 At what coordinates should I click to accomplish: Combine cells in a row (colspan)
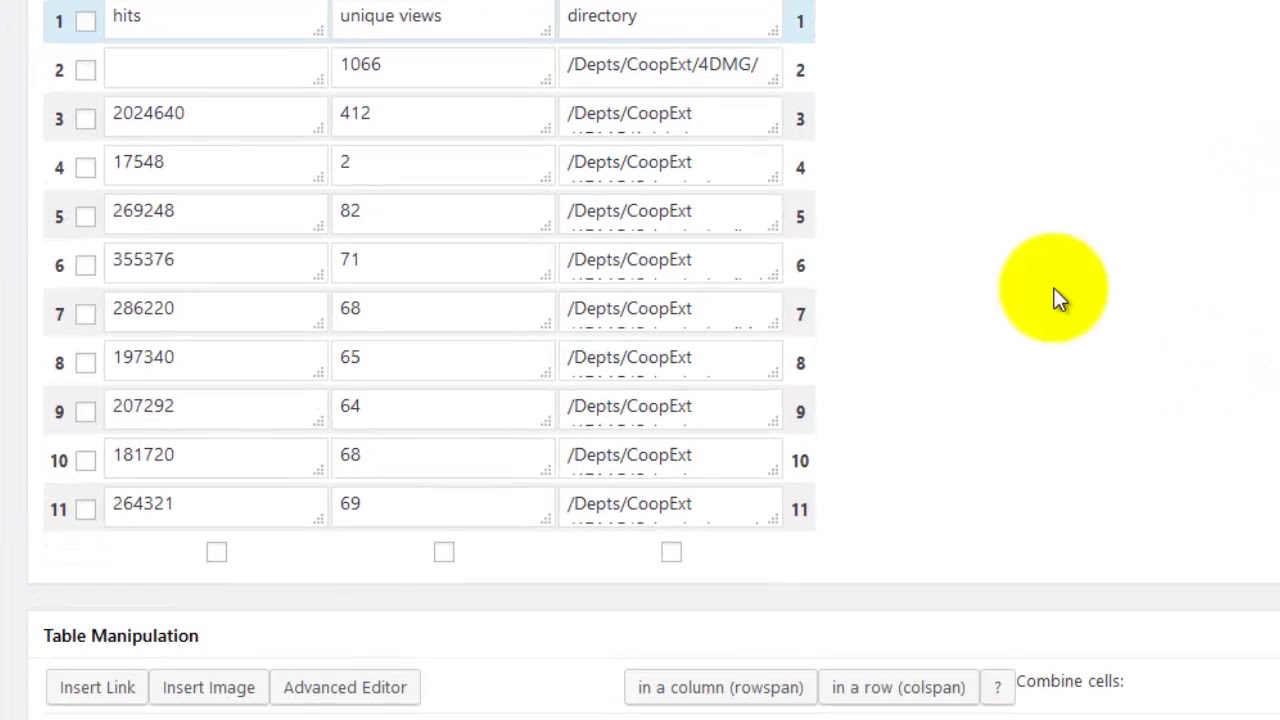click(898, 687)
